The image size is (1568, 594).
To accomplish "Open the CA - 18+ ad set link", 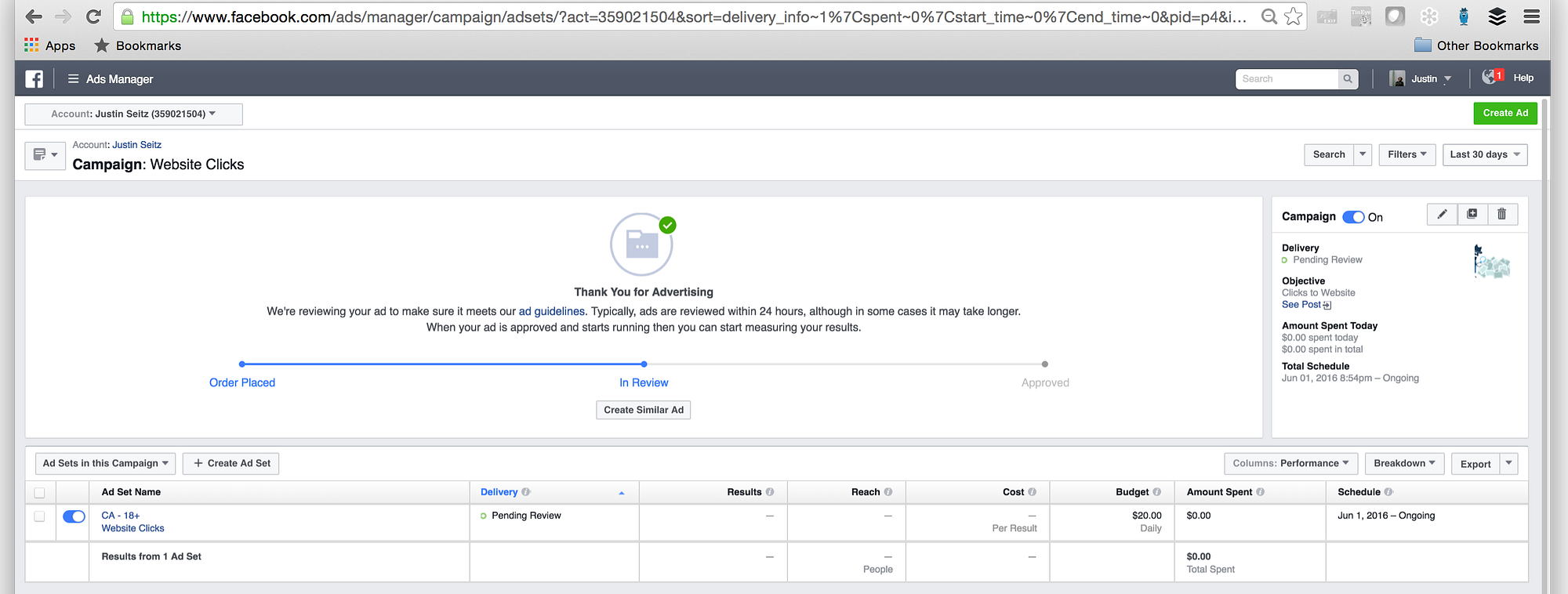I will point(121,516).
